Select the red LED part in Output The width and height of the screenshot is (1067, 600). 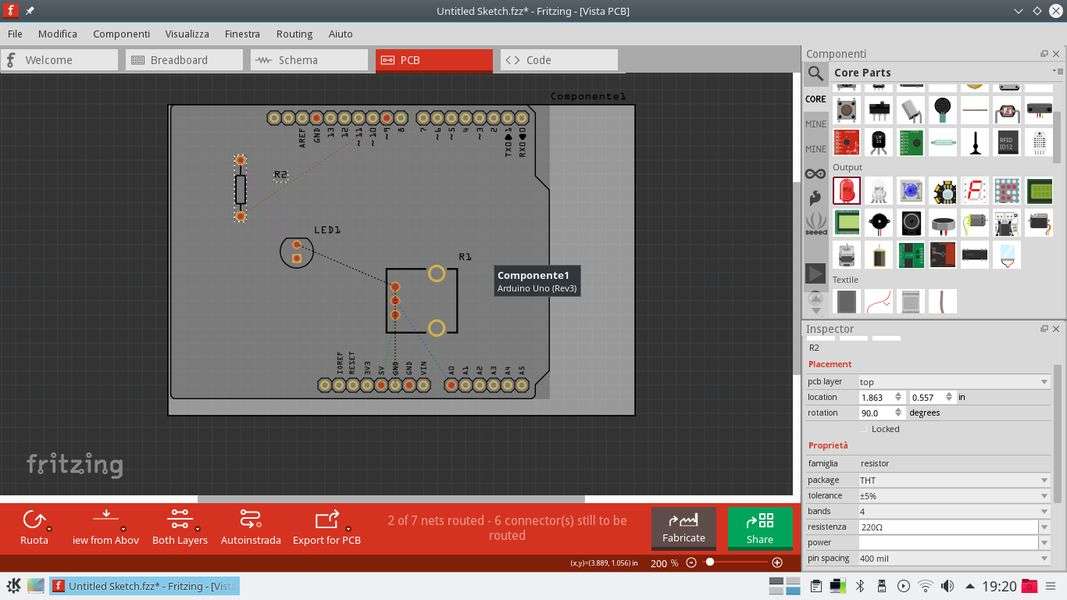846,191
